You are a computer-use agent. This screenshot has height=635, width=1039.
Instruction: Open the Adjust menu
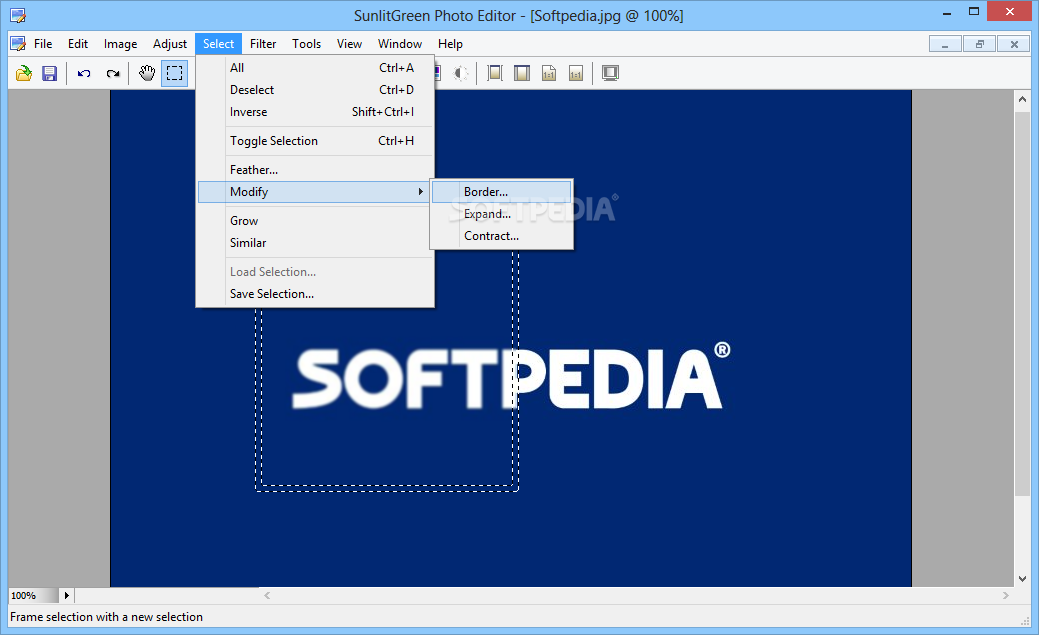point(170,44)
